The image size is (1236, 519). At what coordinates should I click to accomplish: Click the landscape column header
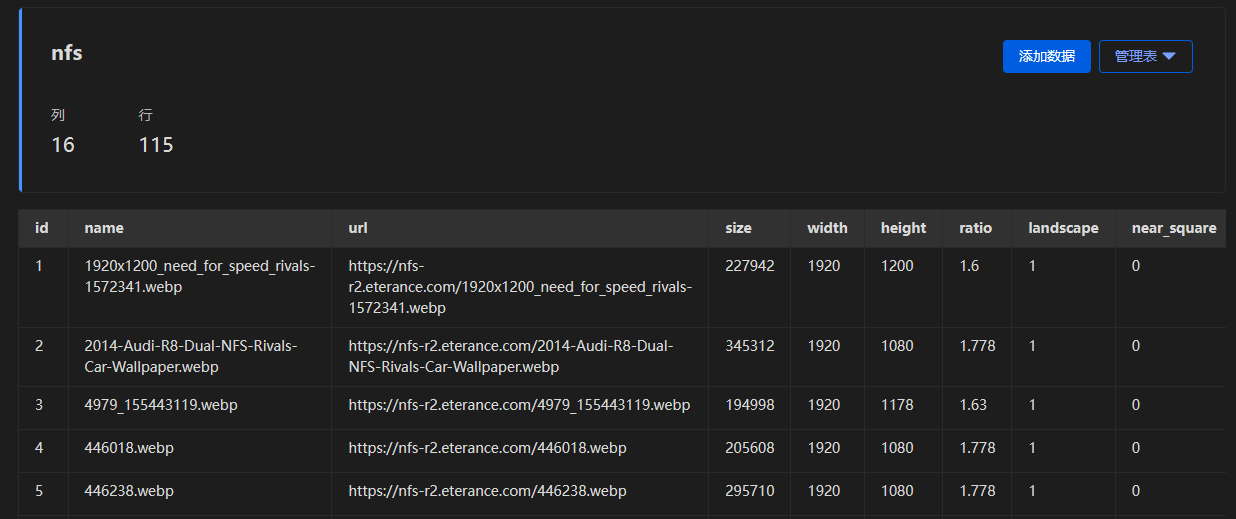1063,228
